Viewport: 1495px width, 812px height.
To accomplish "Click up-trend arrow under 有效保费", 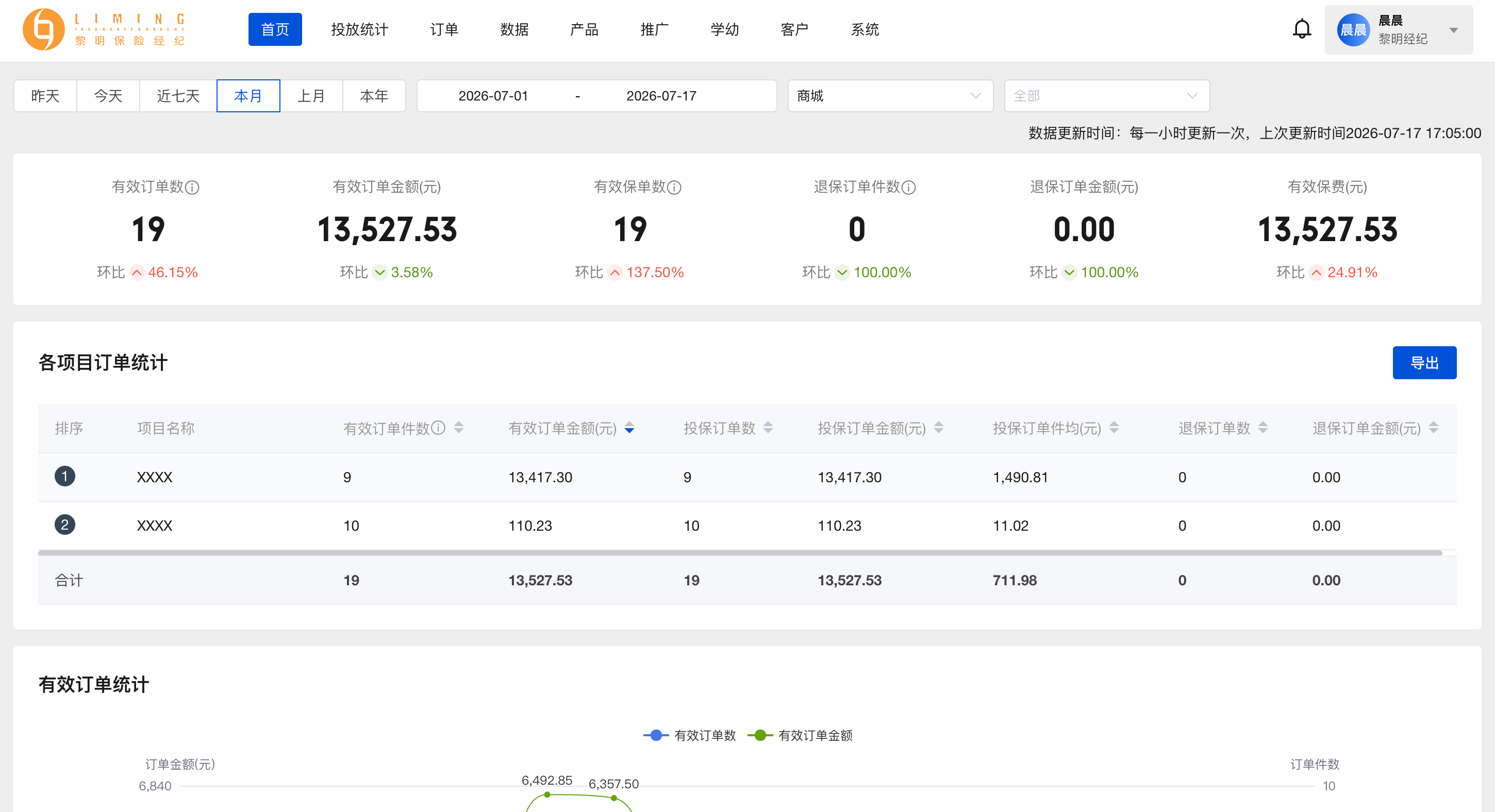I will pyautogui.click(x=1317, y=273).
